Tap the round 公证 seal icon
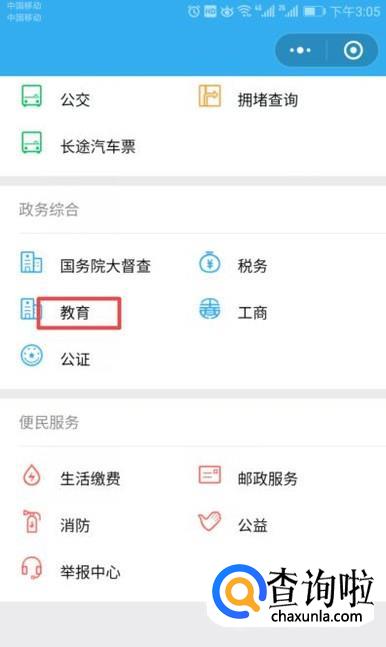The image size is (386, 647). pos(32,355)
